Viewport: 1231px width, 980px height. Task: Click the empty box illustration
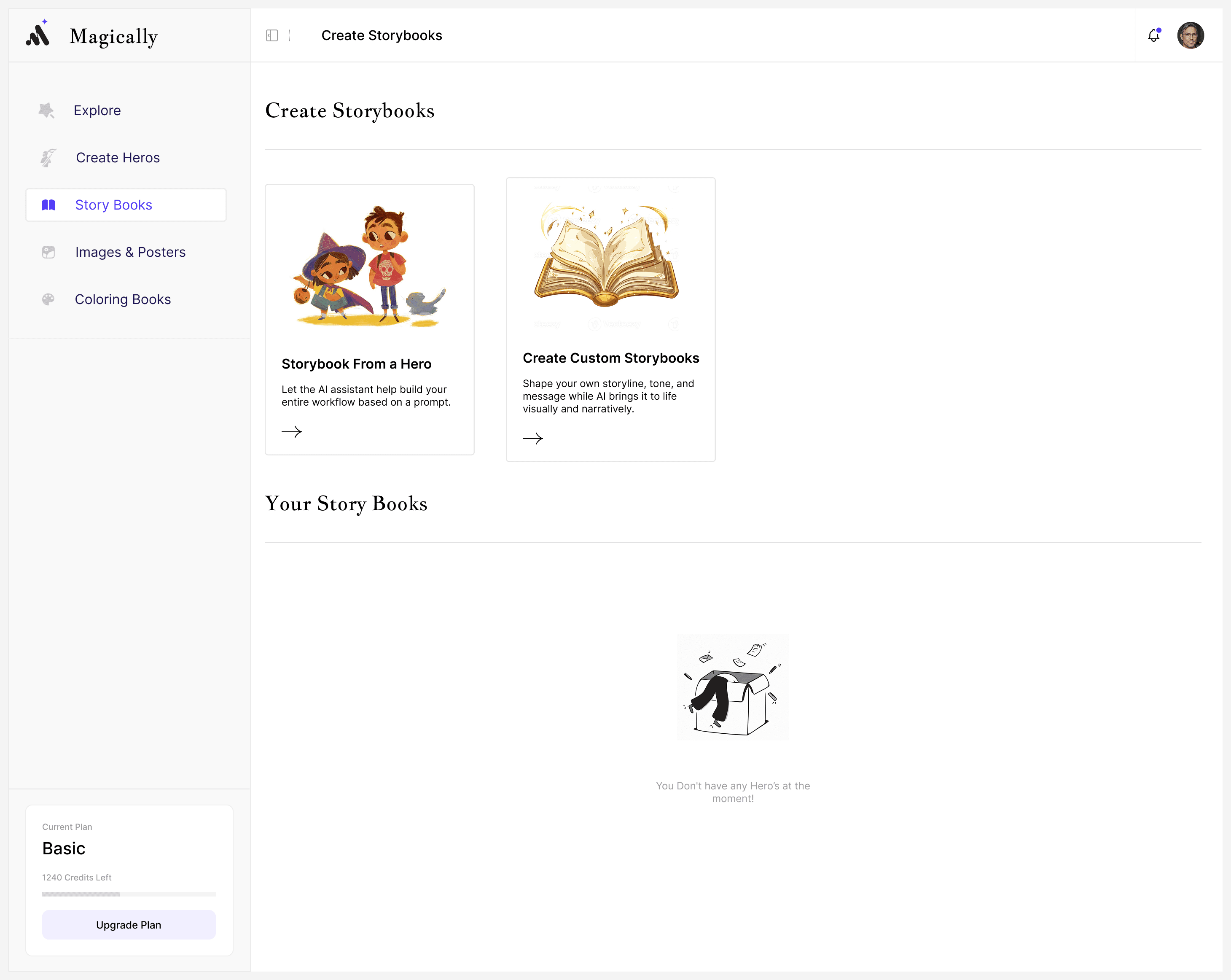click(x=733, y=687)
